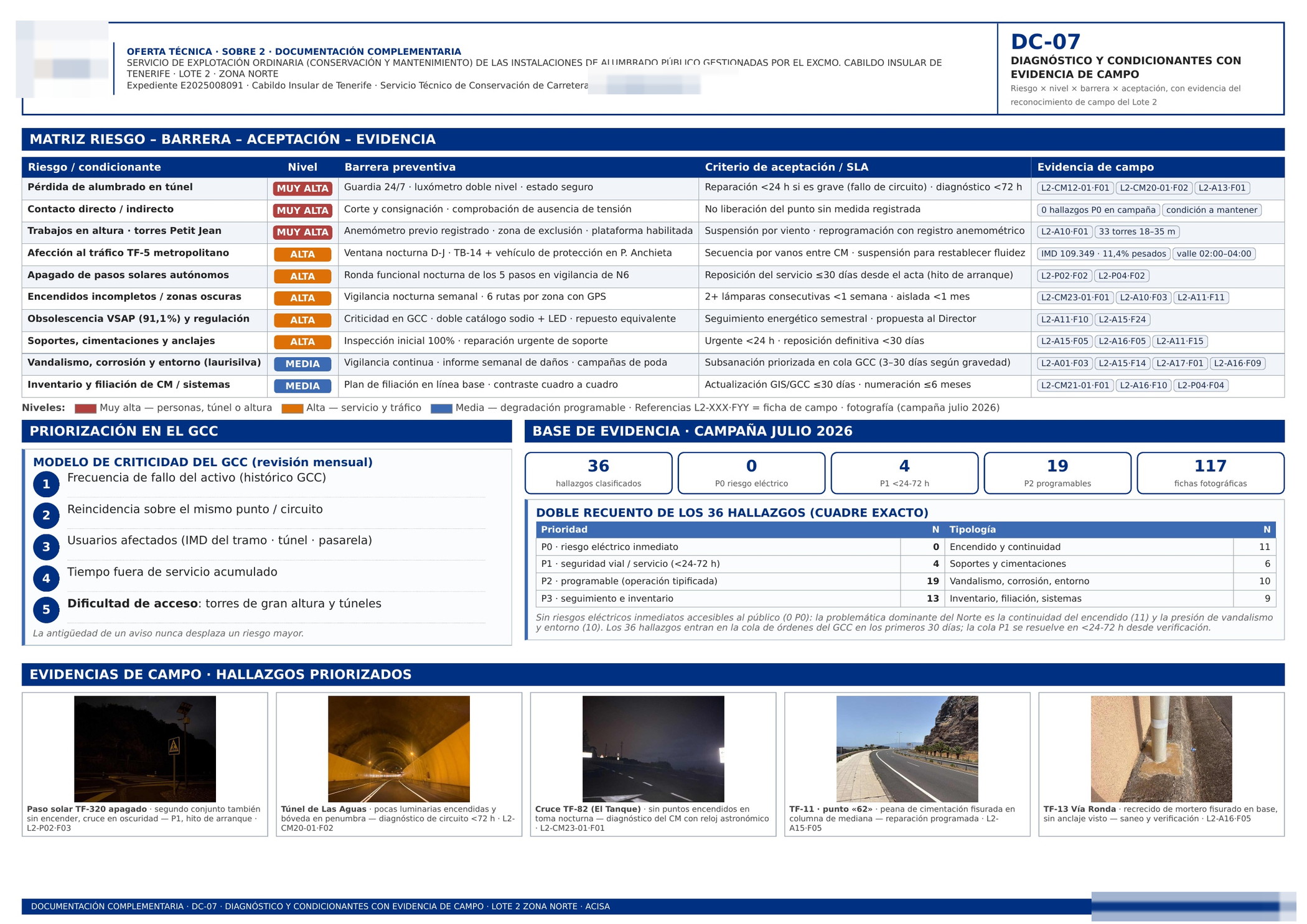Open the TF-11 punto 62 photo
This screenshot has width=1307, height=924.
click(907, 749)
